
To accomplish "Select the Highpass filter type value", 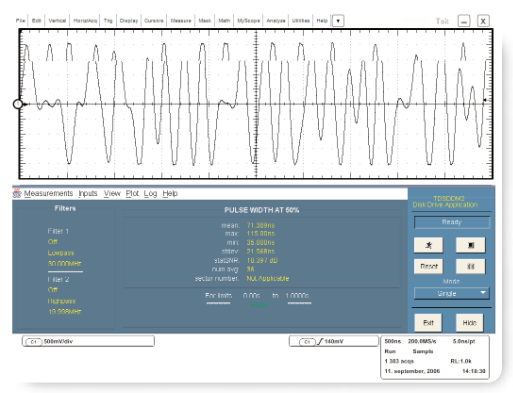I will [x=61, y=301].
